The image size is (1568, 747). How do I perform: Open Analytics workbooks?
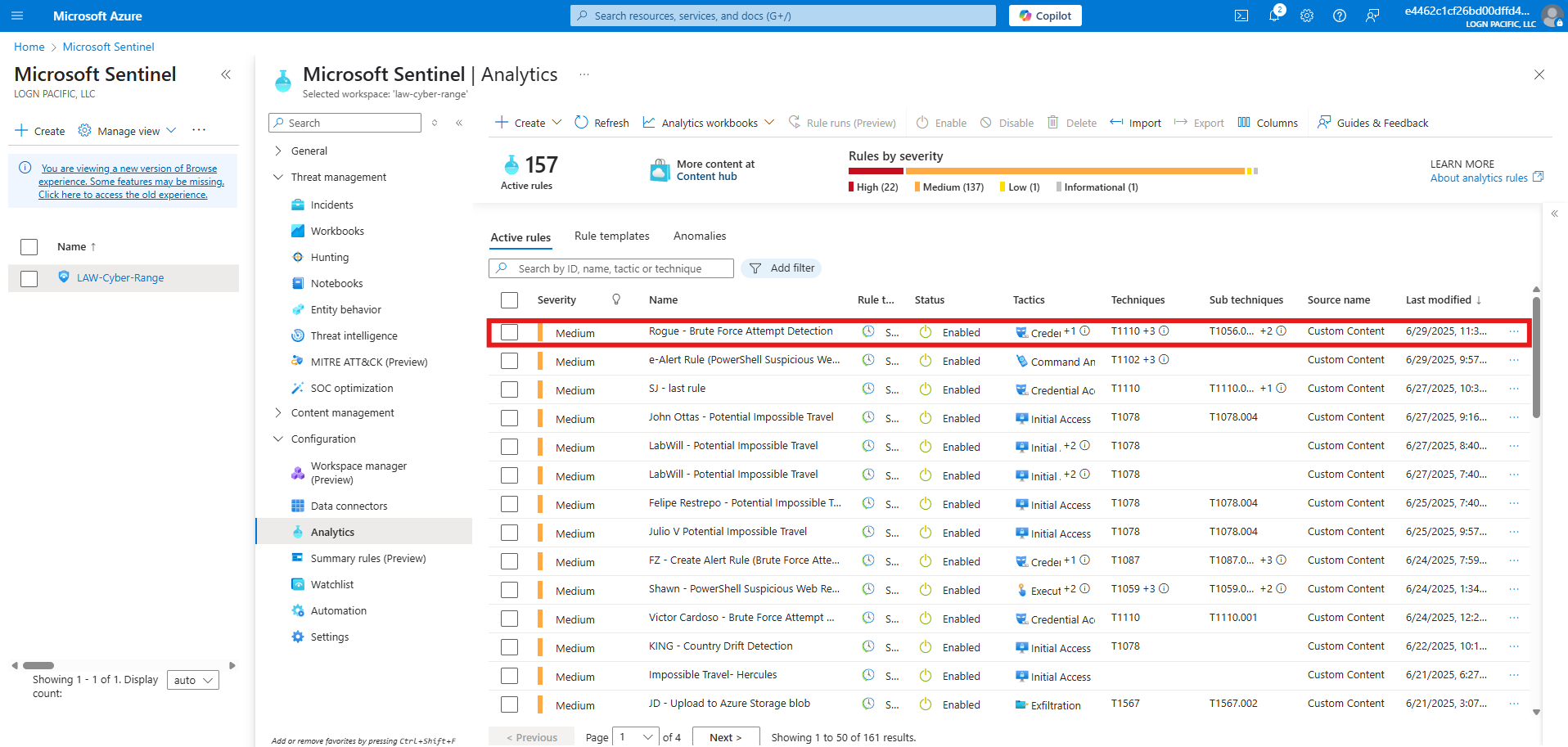pos(708,123)
